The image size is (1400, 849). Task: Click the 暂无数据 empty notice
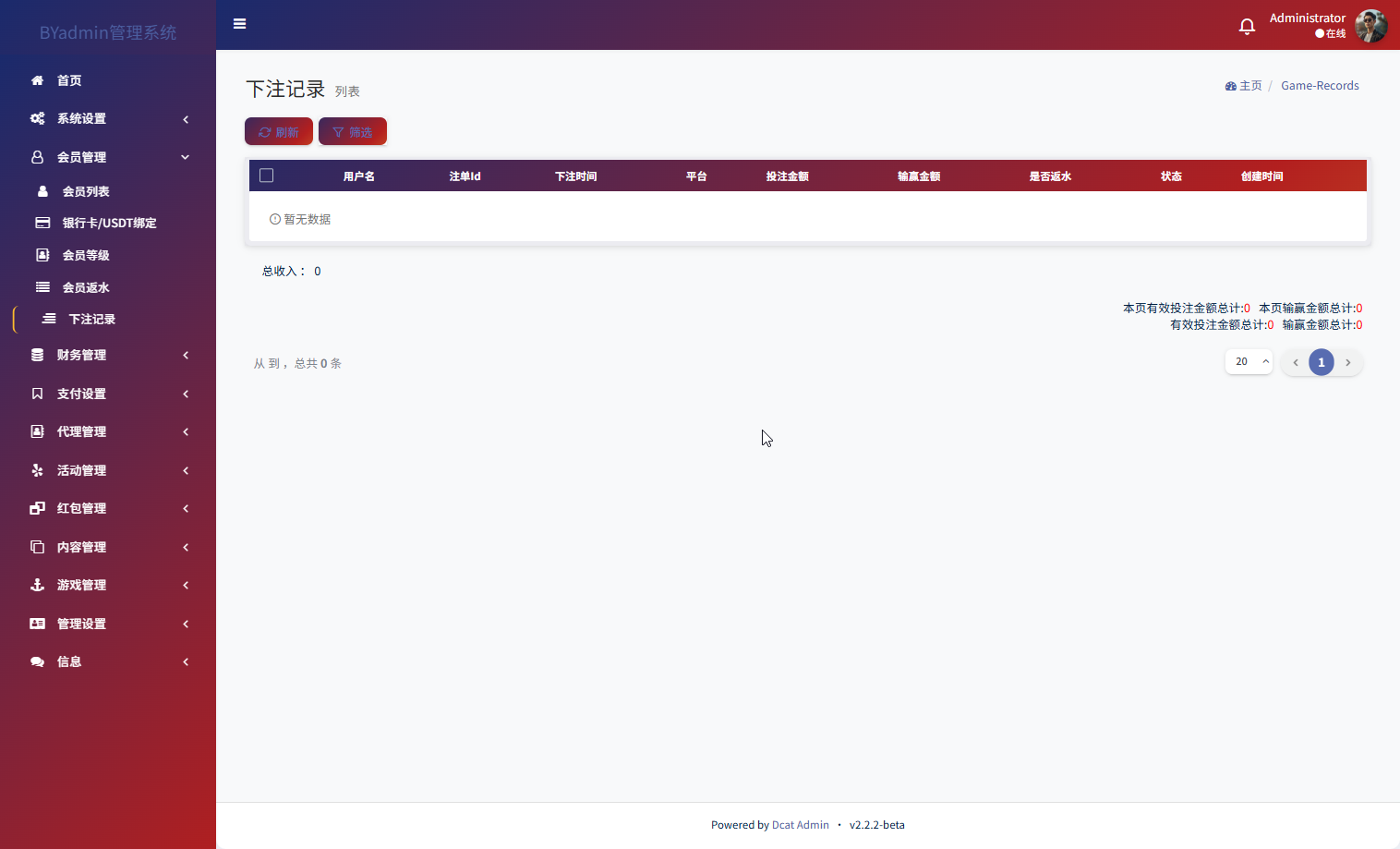(x=300, y=219)
